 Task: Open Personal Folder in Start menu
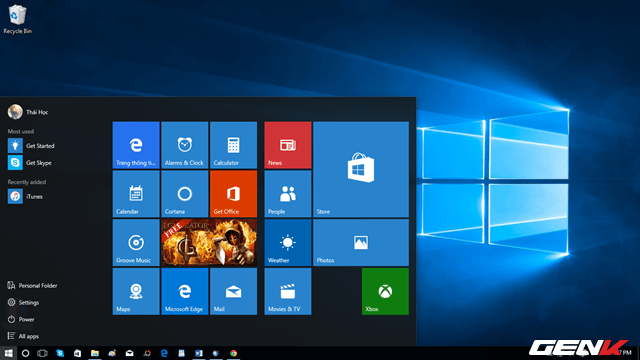pos(32,285)
